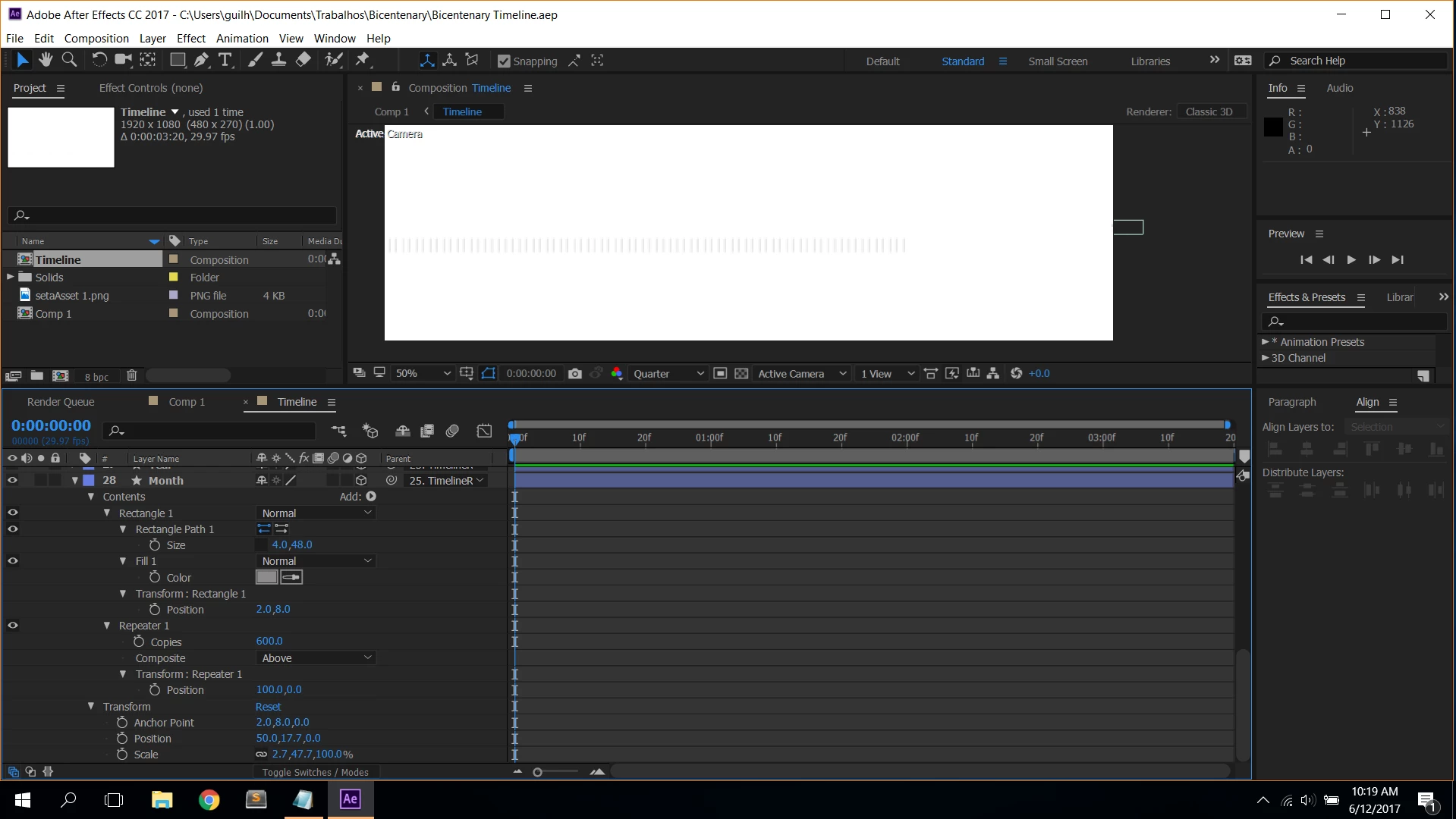Open Adobe After Effects taskbar icon

point(350,799)
